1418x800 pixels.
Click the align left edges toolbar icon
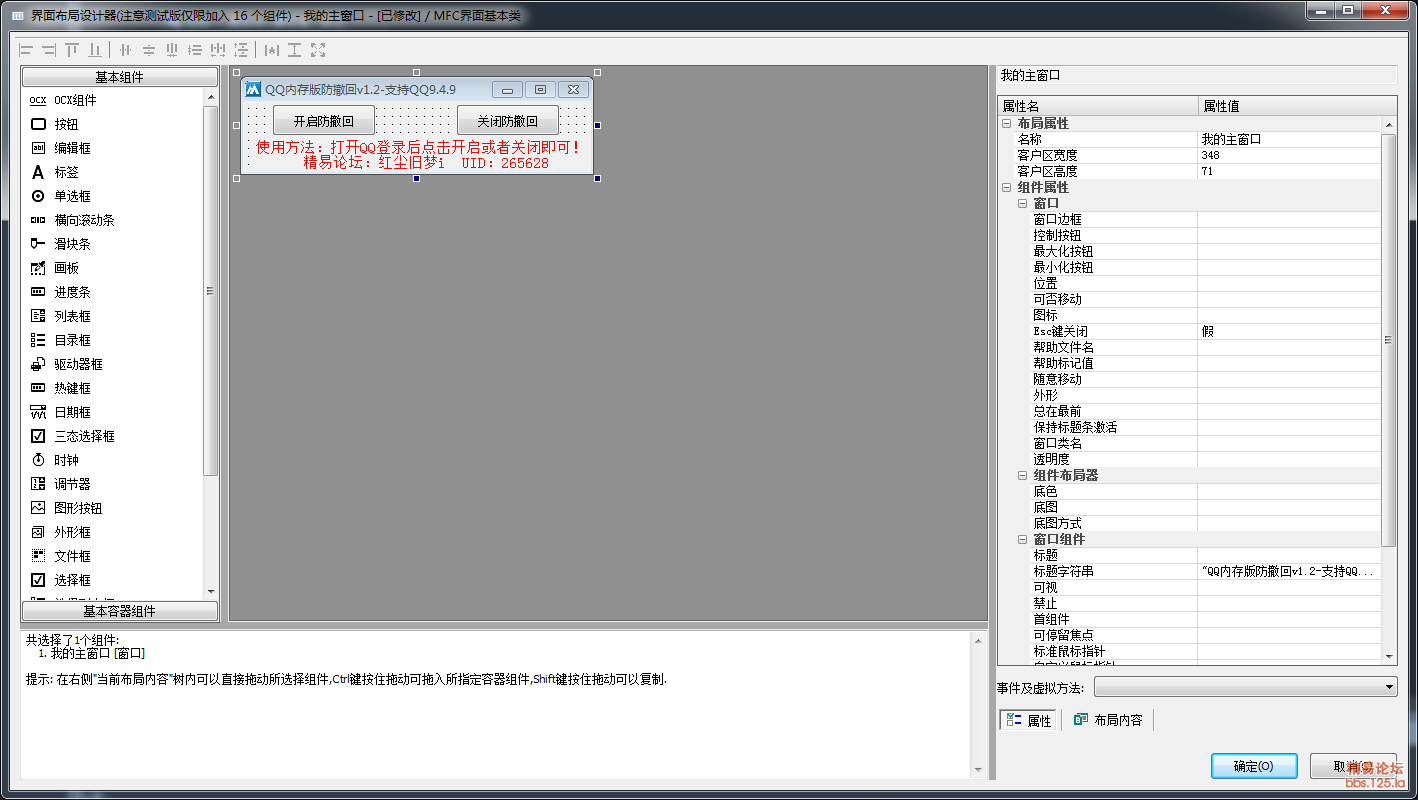pos(27,49)
